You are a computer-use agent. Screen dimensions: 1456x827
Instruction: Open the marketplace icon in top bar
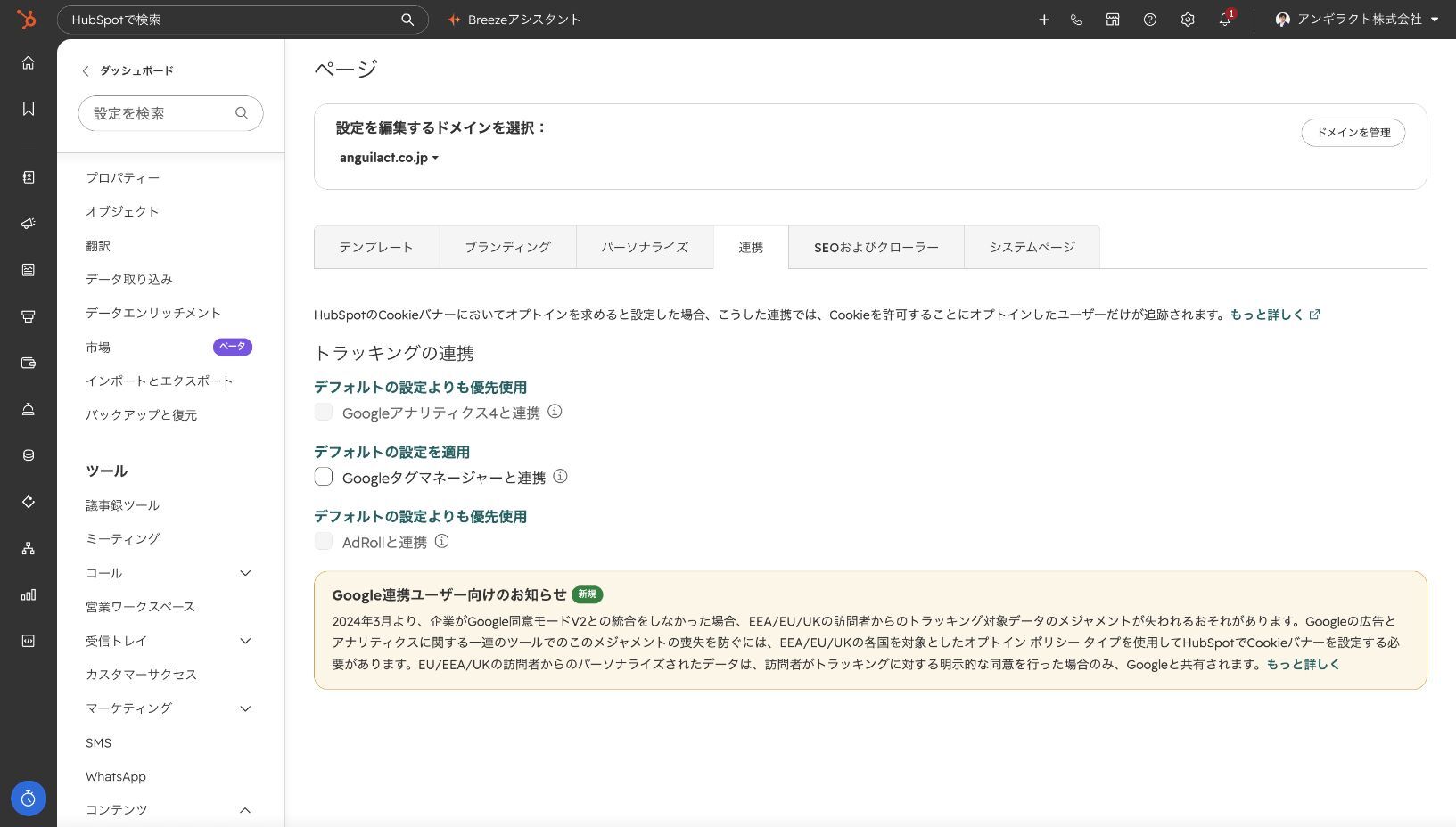pos(1113,20)
